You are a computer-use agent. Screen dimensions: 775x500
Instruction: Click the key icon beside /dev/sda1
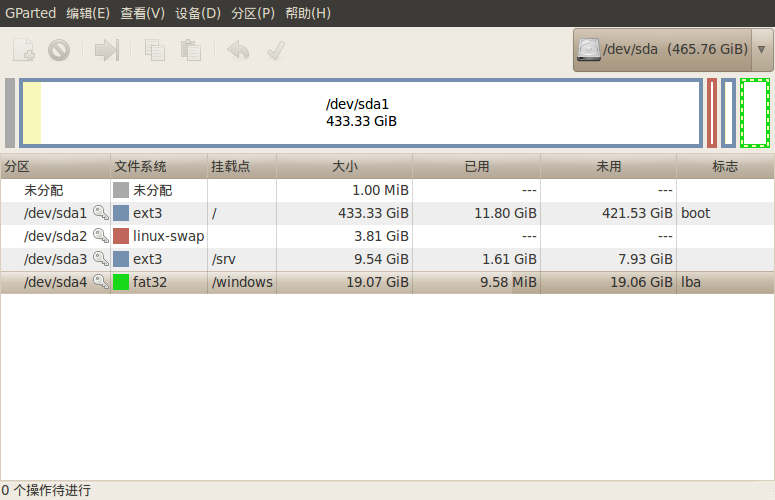pos(100,212)
